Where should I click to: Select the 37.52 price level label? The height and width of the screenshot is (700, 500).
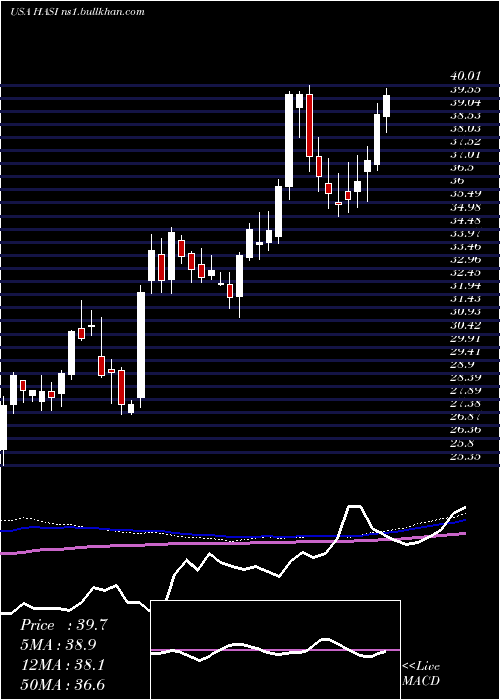pos(466,142)
